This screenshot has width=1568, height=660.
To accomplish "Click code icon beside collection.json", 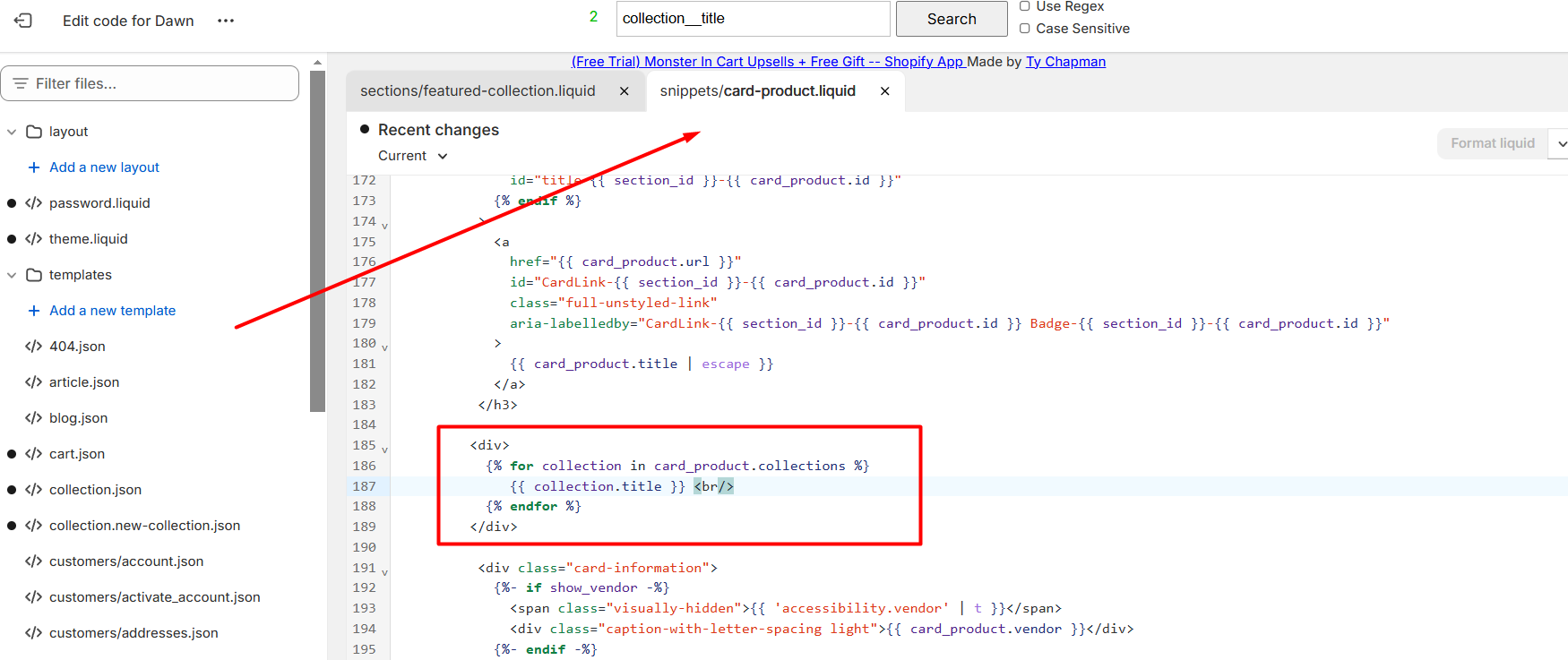I will click(x=34, y=490).
